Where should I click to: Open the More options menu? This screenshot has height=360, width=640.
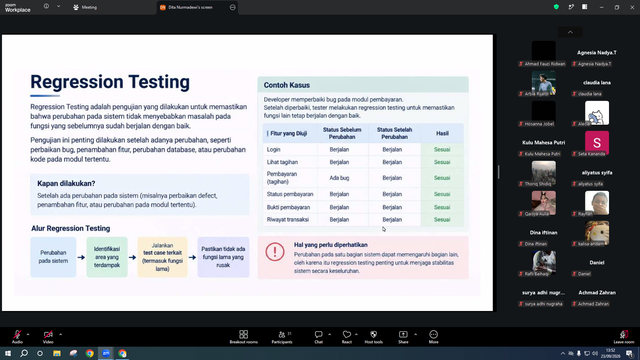click(433, 337)
